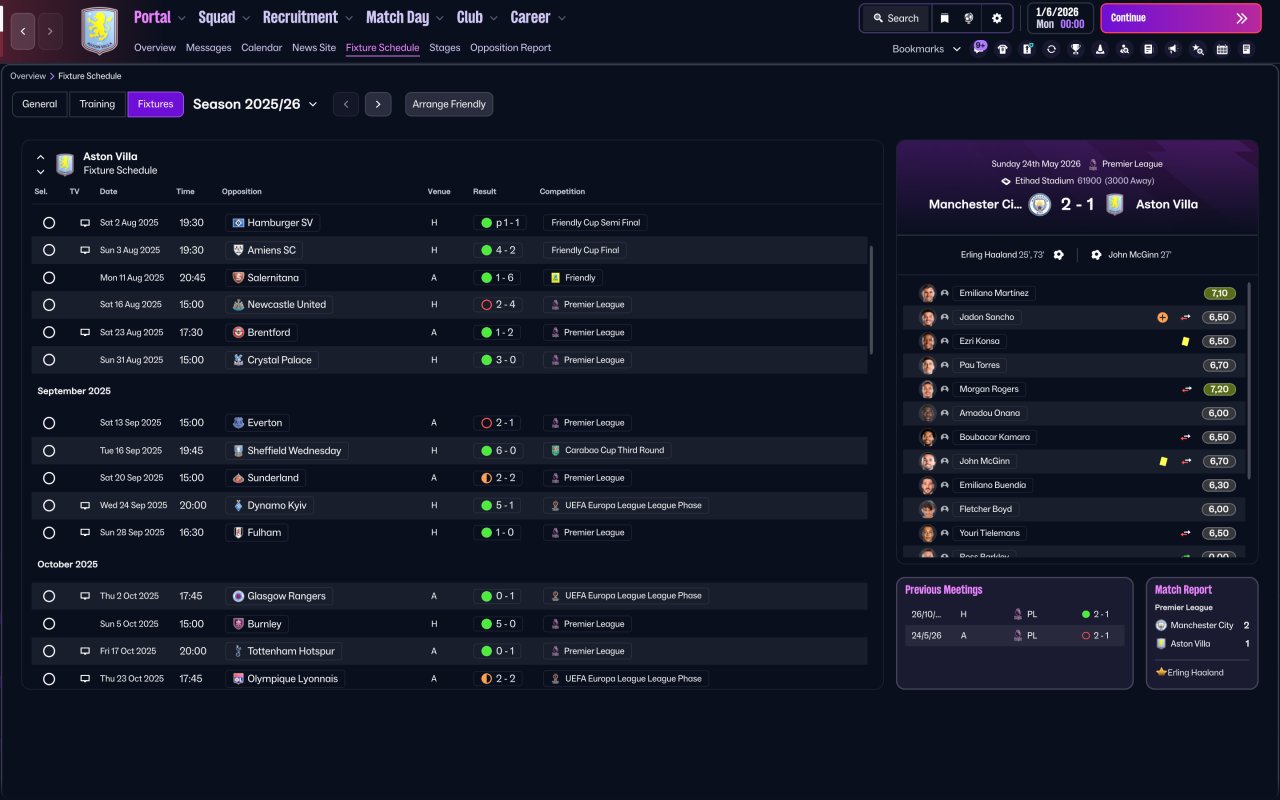
Task: Click the Search button
Action: (896, 18)
